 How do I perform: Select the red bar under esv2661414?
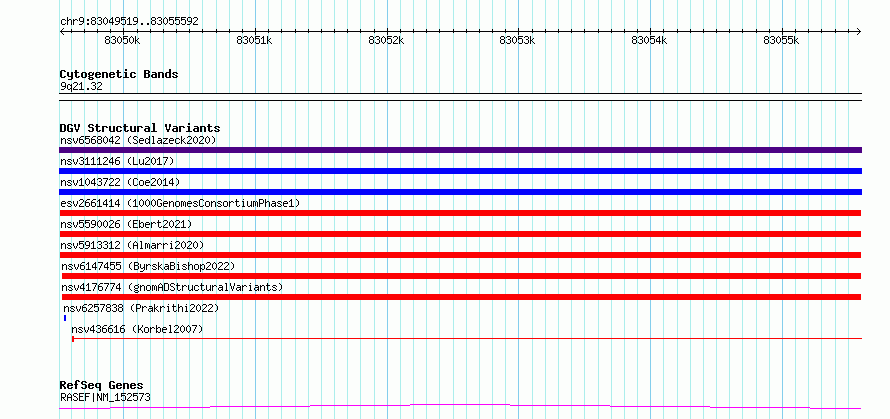(460, 213)
